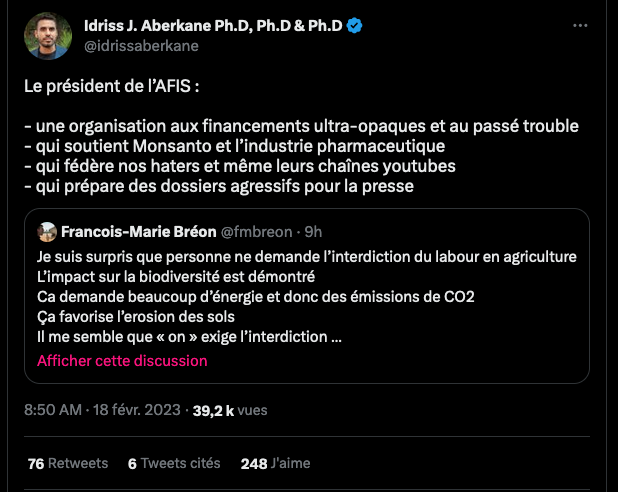
Task: Click Francois-Marie Bréon's small avatar
Action: click(x=47, y=232)
